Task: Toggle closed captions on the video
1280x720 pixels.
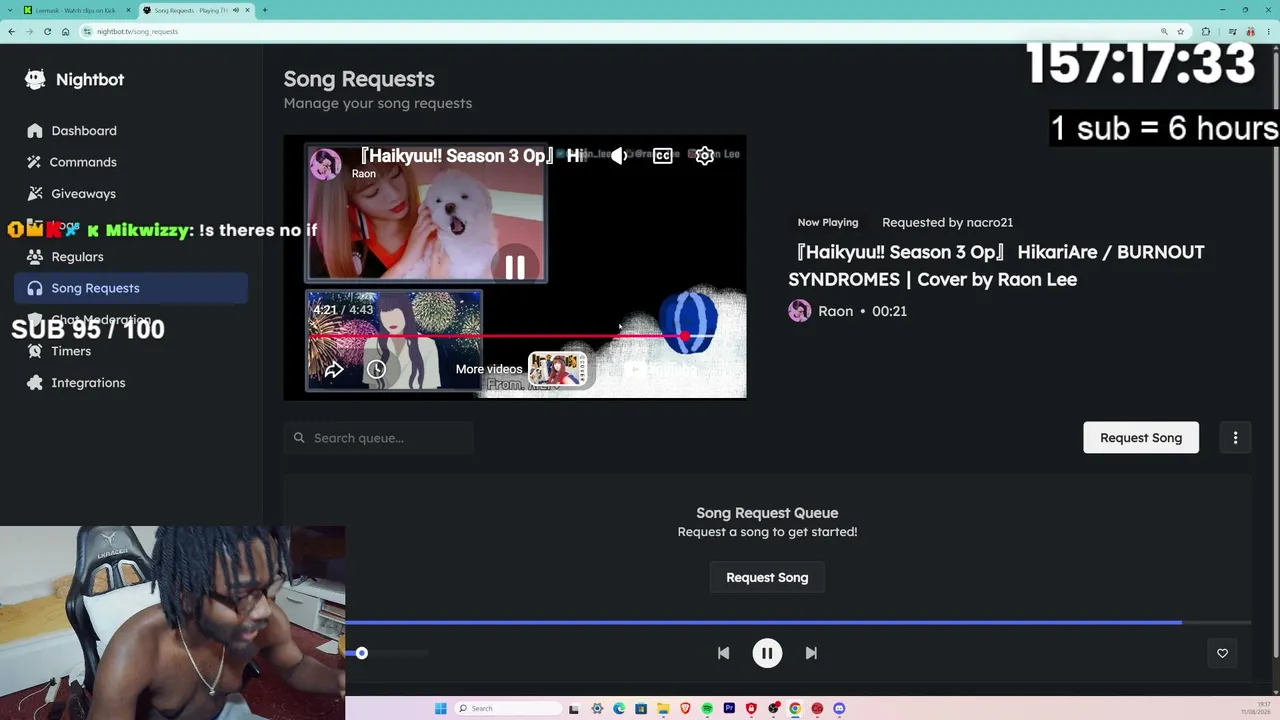Action: [x=662, y=155]
